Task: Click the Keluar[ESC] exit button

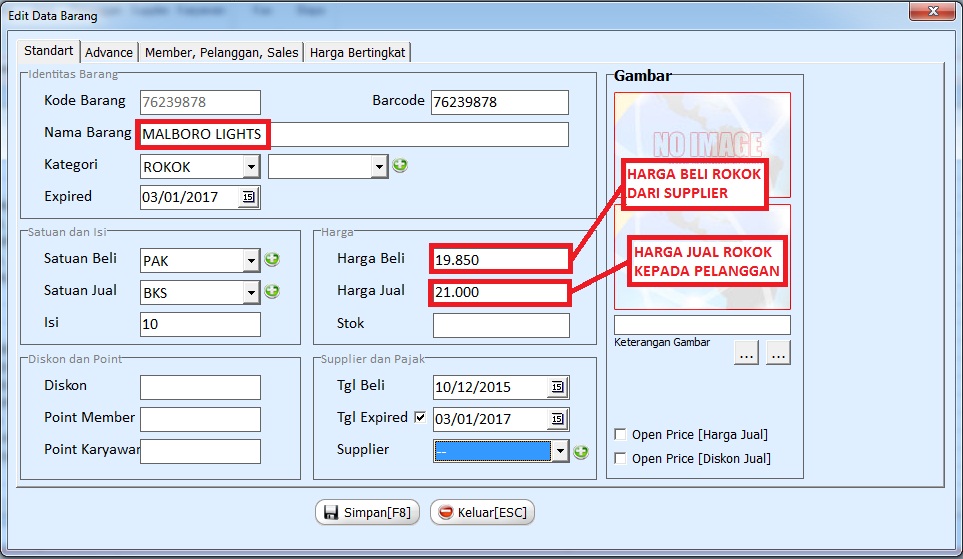Action: (x=482, y=512)
